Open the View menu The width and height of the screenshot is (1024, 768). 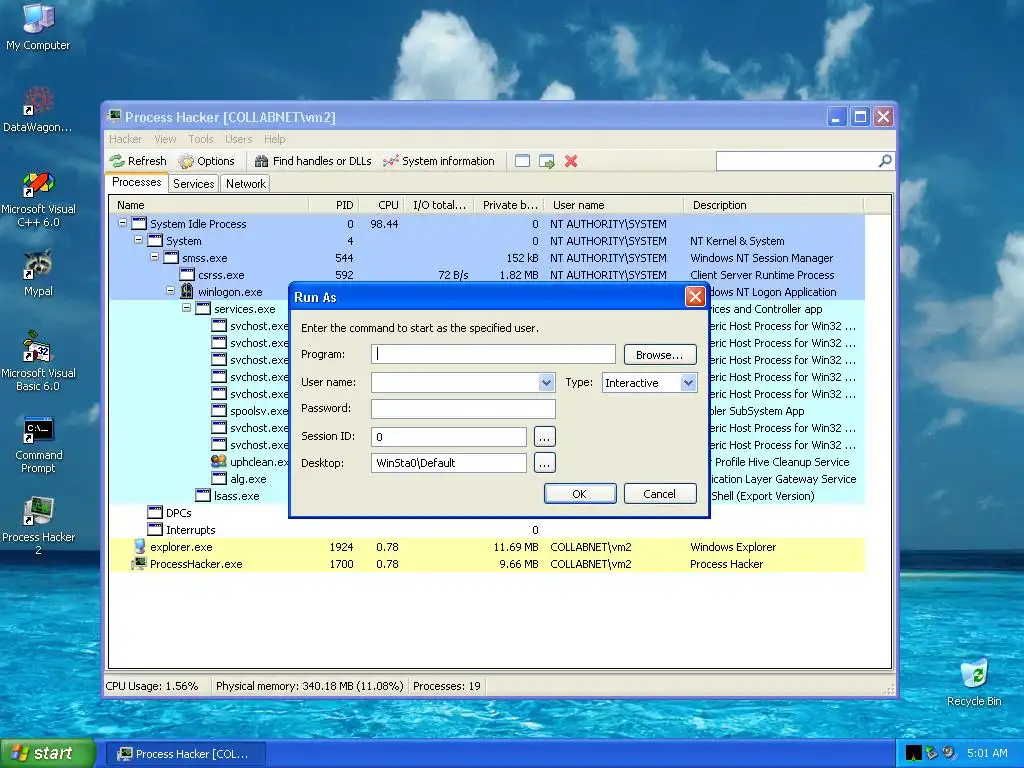coord(165,138)
